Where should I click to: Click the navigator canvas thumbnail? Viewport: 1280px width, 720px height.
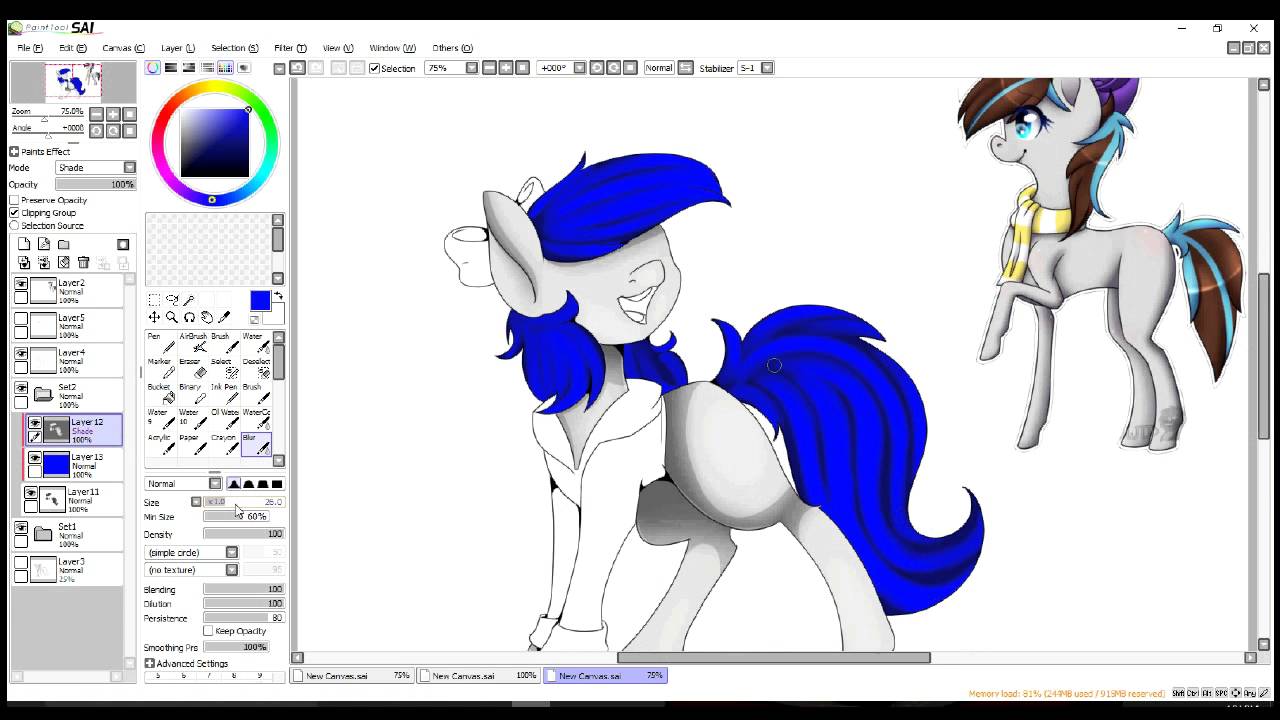tap(73, 81)
